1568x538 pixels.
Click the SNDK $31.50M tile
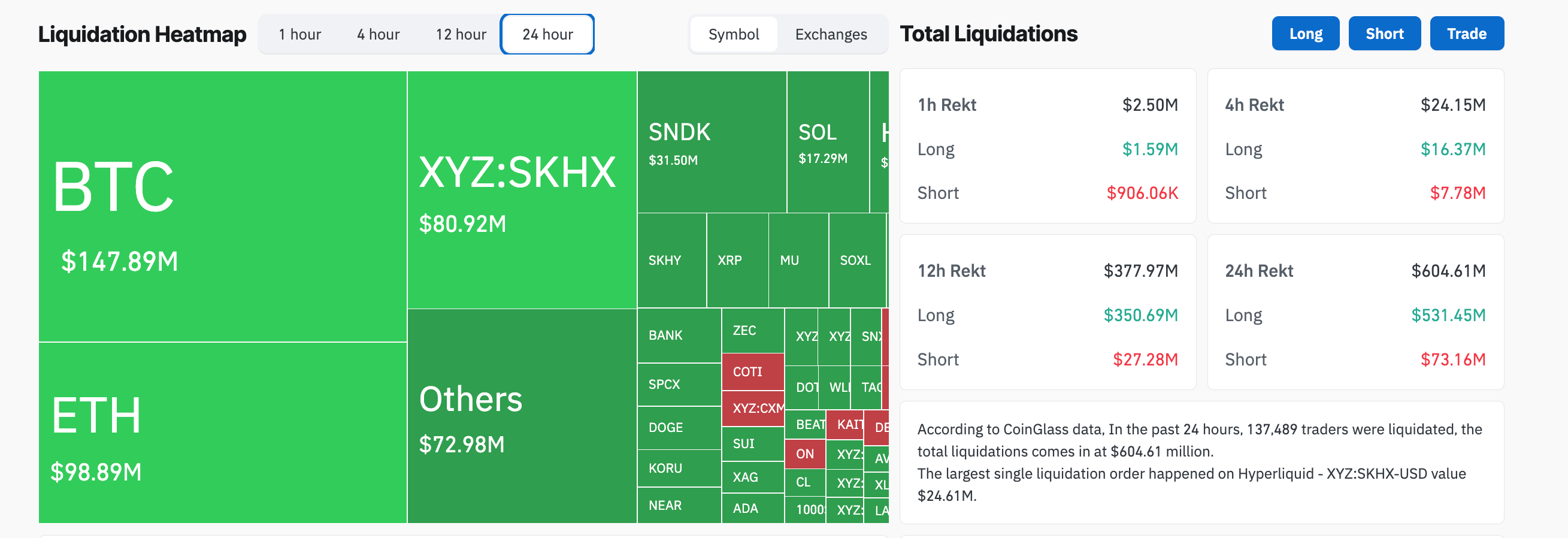(712, 142)
